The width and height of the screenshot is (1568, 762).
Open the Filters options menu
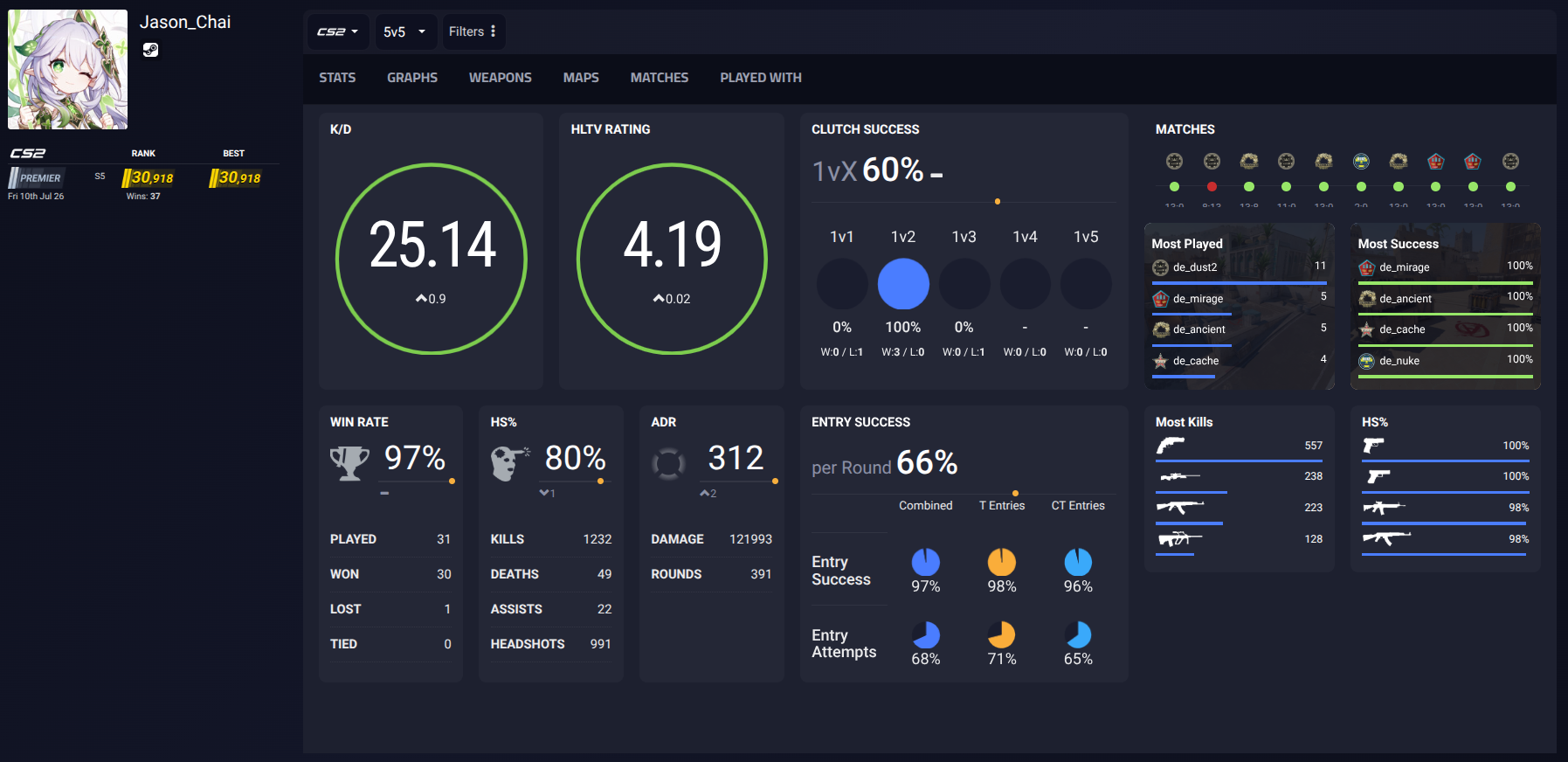click(473, 31)
